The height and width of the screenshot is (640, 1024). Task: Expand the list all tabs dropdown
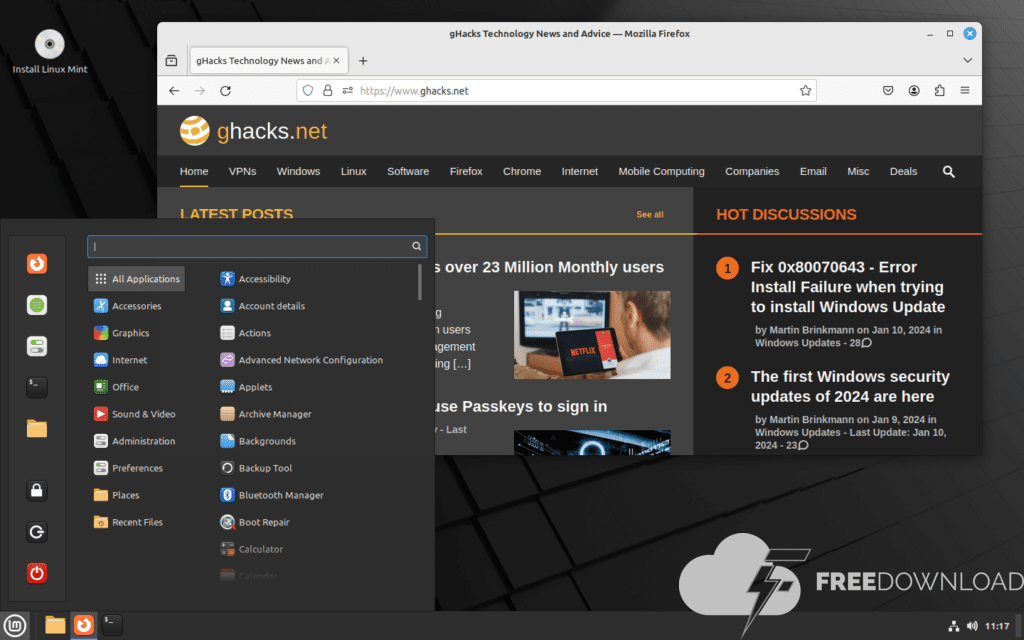tap(967, 61)
